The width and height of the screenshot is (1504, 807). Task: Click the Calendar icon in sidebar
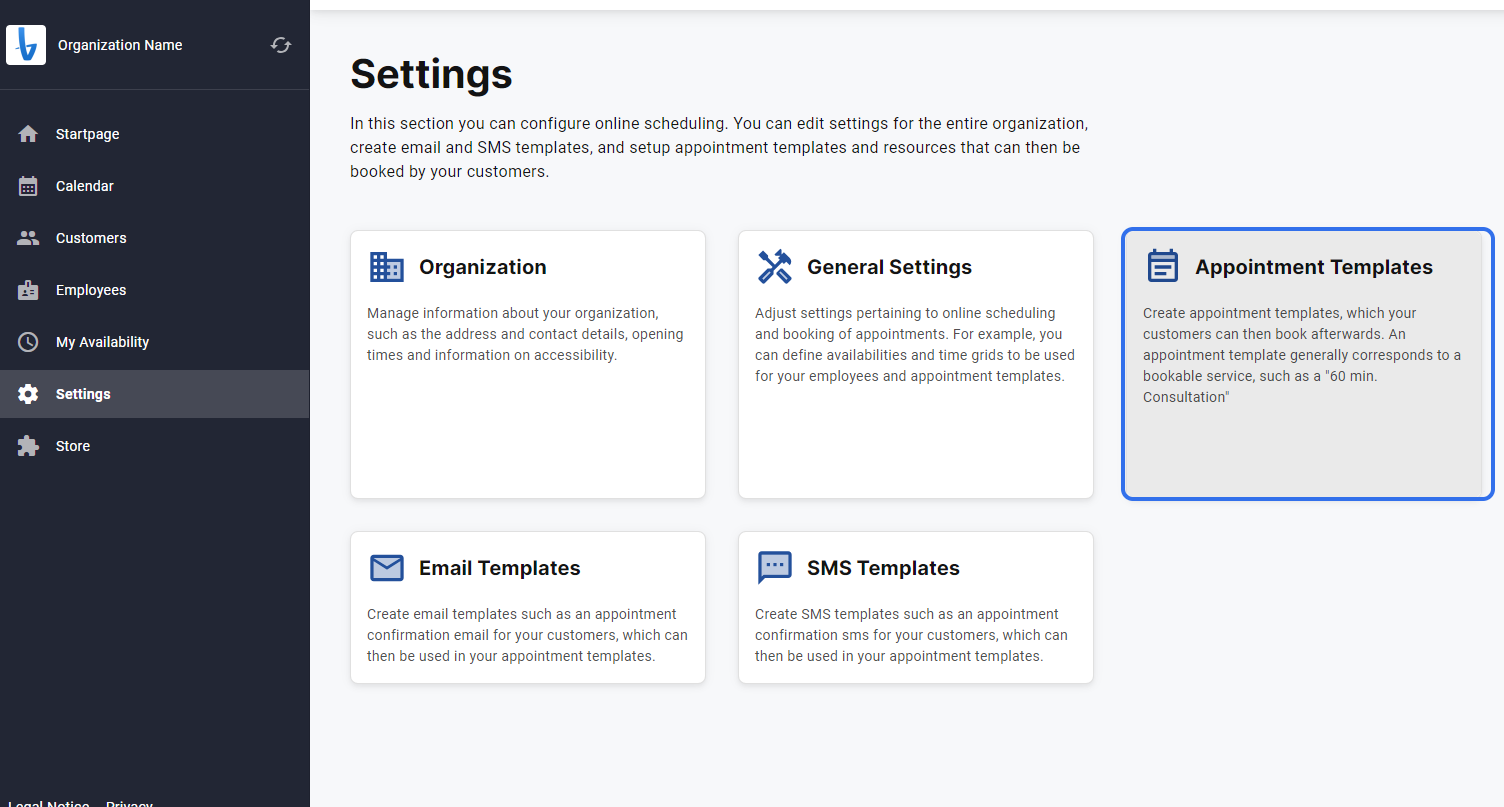pyautogui.click(x=28, y=186)
